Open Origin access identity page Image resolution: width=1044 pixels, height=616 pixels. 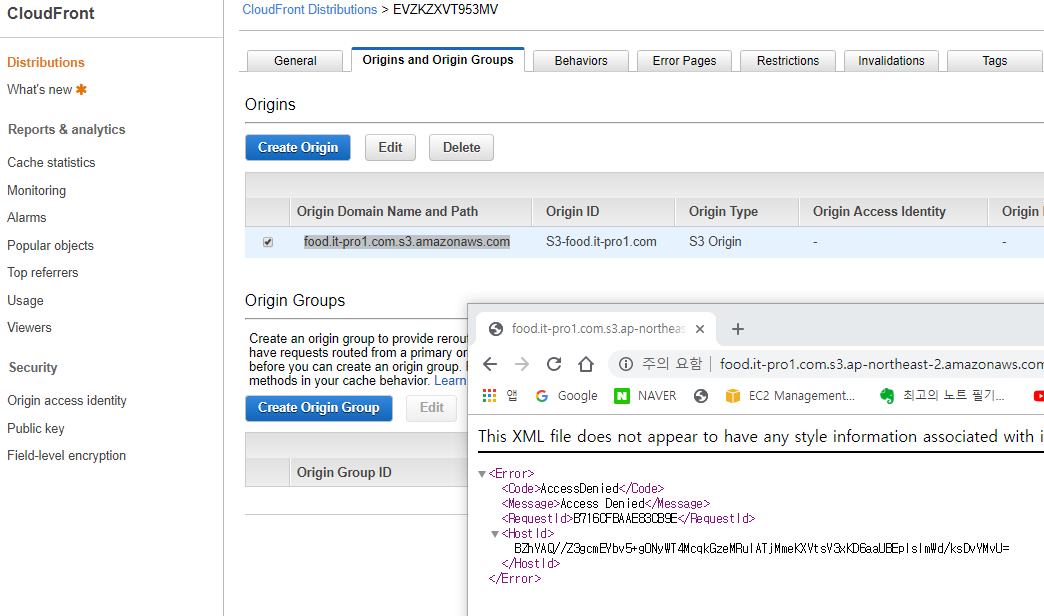(67, 400)
